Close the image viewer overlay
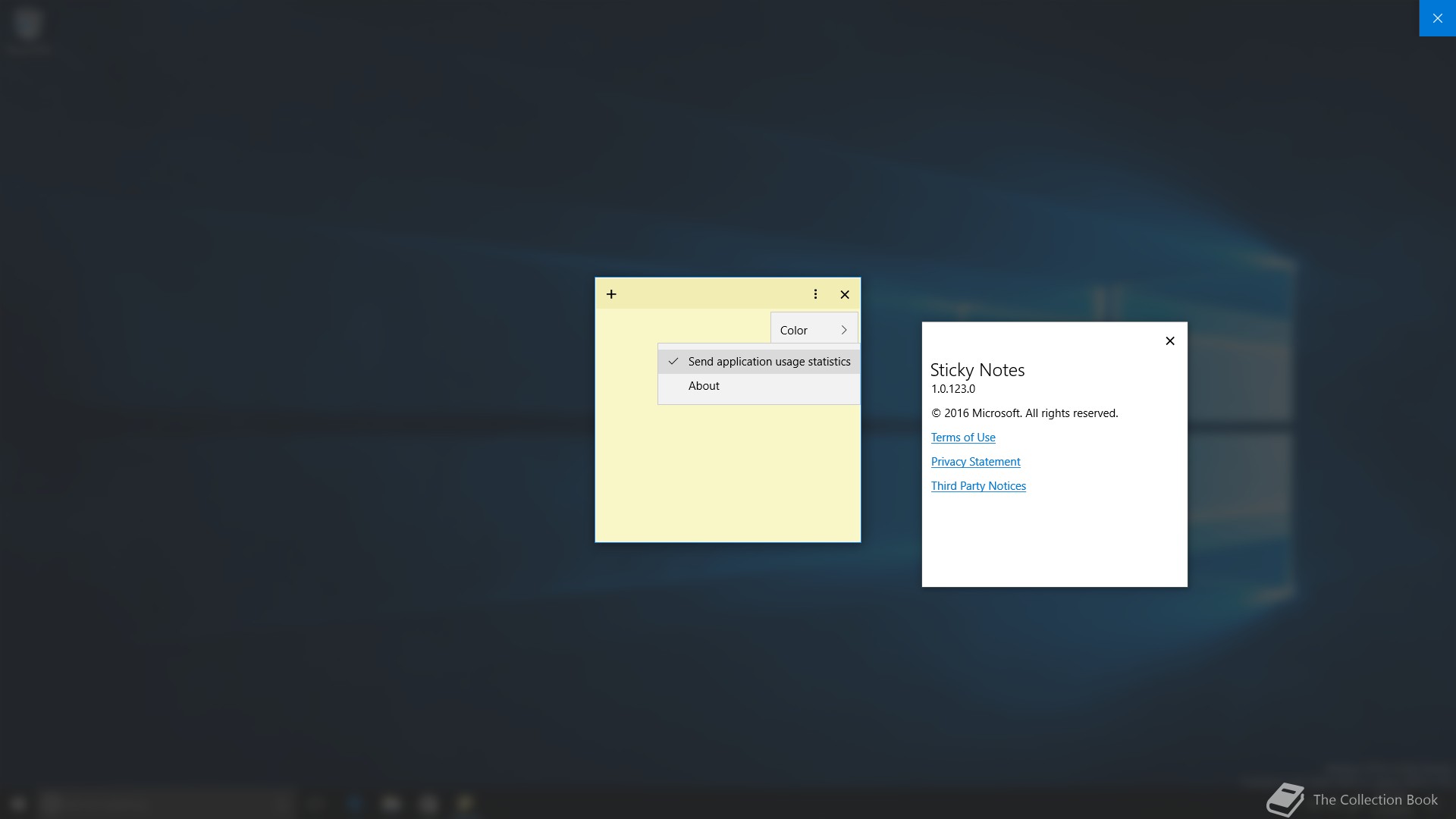 pos(1437,18)
